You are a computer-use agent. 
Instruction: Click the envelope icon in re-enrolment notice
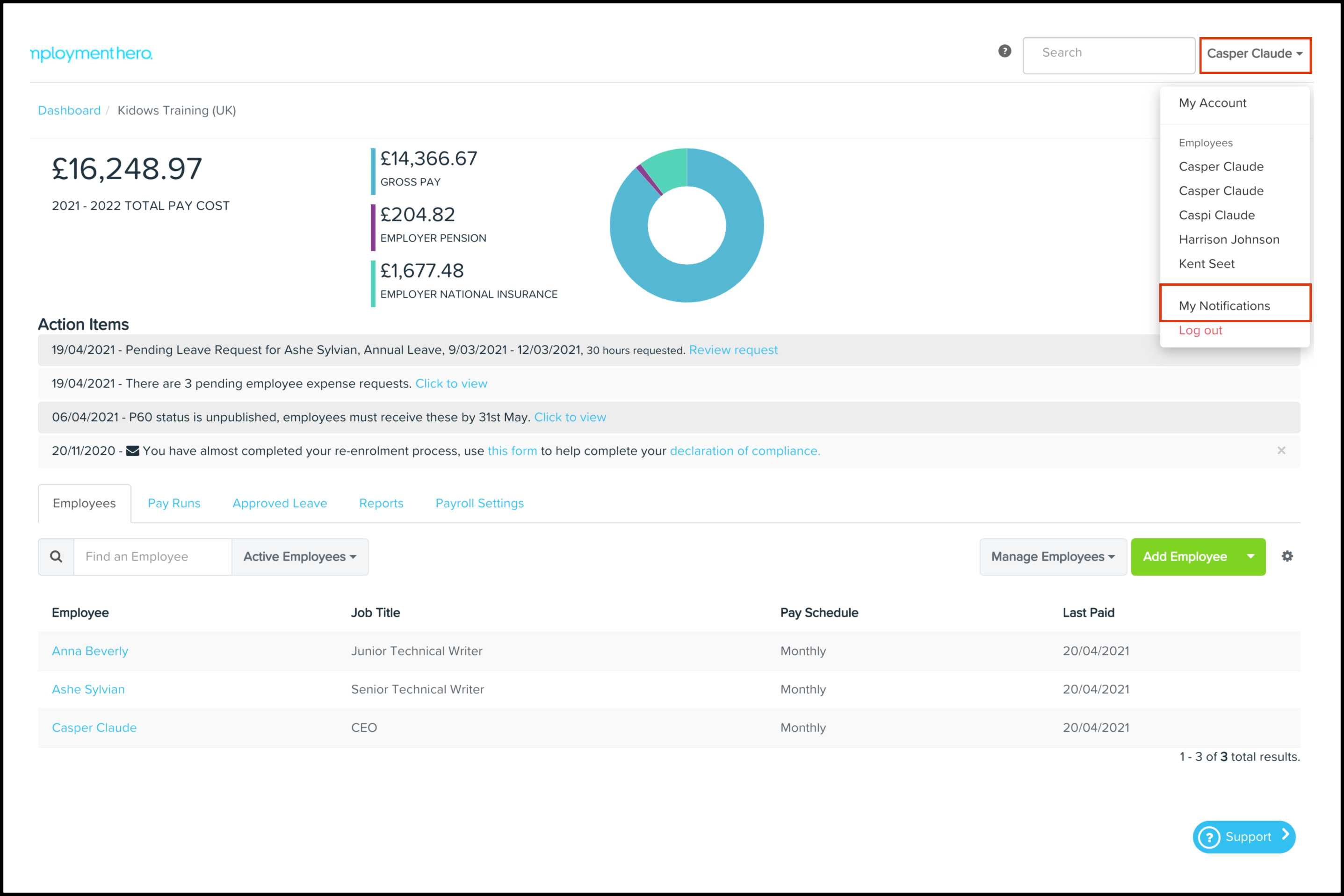132,451
